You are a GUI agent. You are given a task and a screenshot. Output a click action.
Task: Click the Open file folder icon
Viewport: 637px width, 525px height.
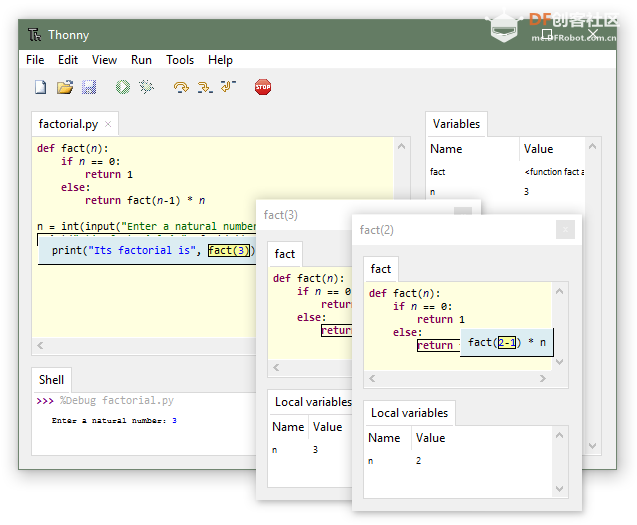point(65,88)
